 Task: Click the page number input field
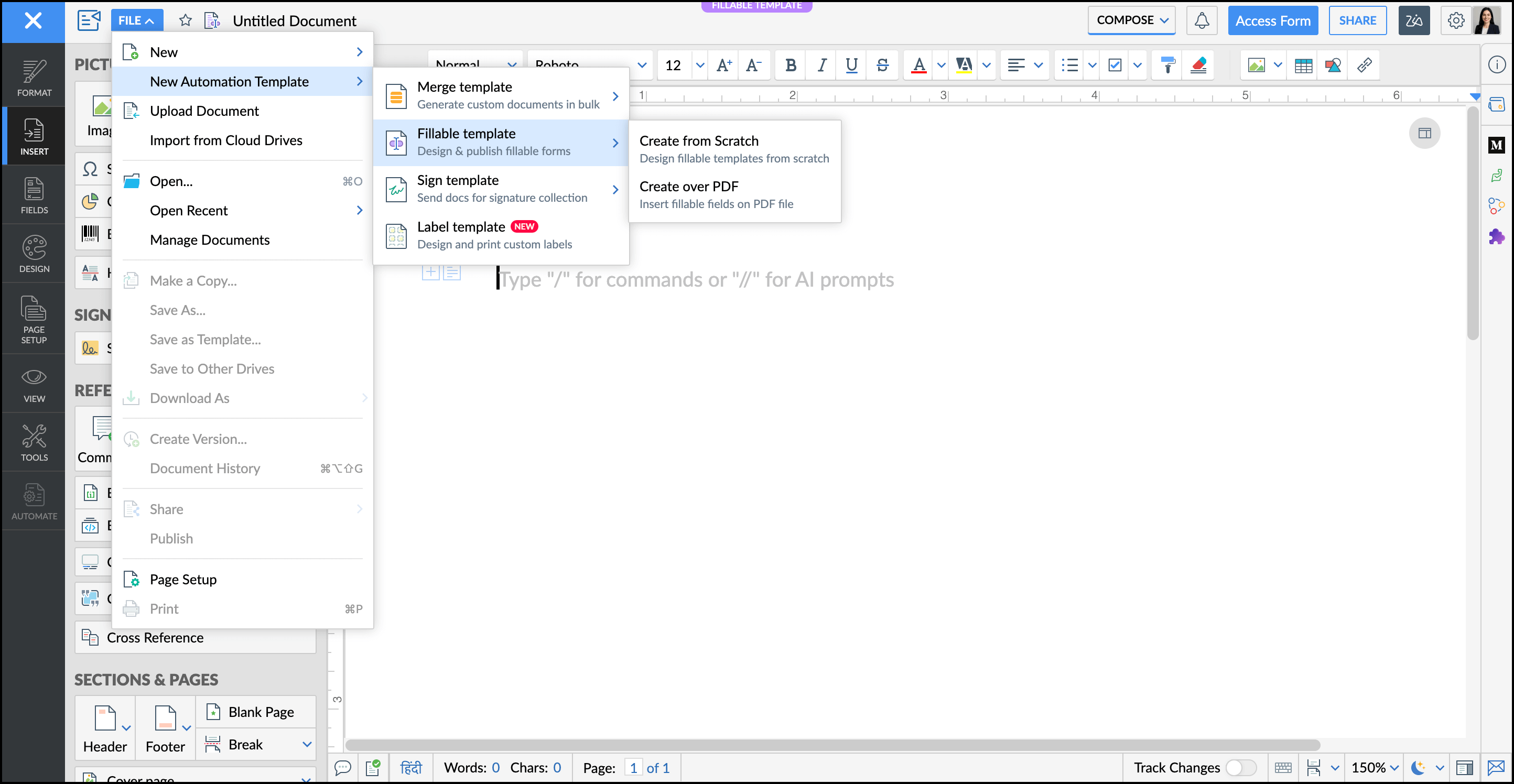tap(634, 767)
